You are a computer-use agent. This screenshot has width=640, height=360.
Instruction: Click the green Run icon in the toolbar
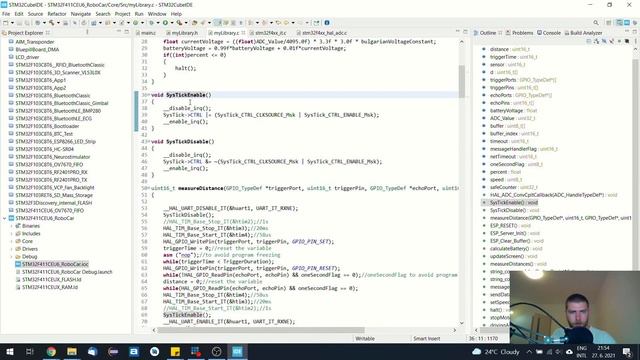pos(165,23)
